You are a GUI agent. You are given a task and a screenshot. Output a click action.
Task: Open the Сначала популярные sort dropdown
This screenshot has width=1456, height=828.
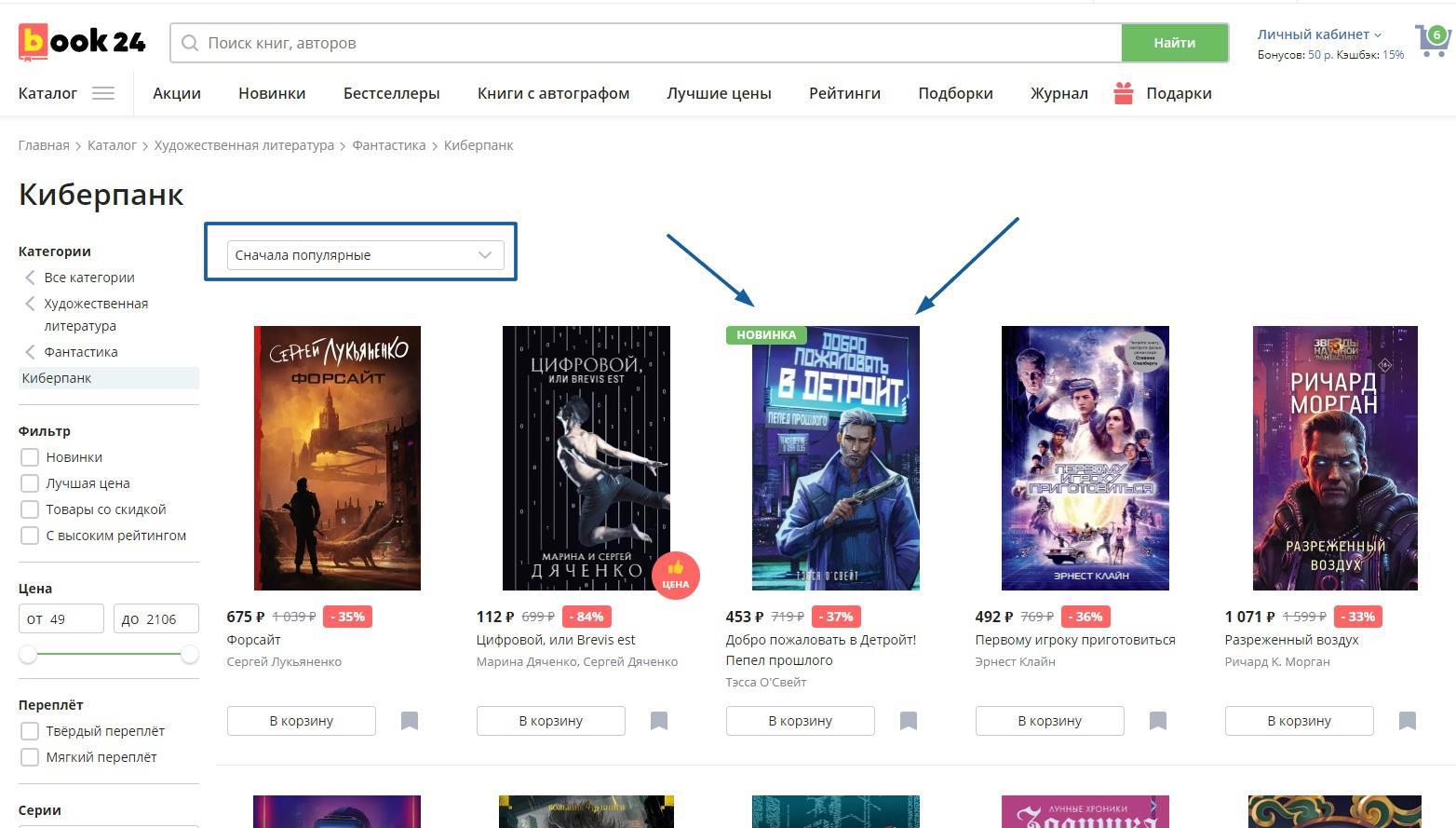[x=365, y=255]
